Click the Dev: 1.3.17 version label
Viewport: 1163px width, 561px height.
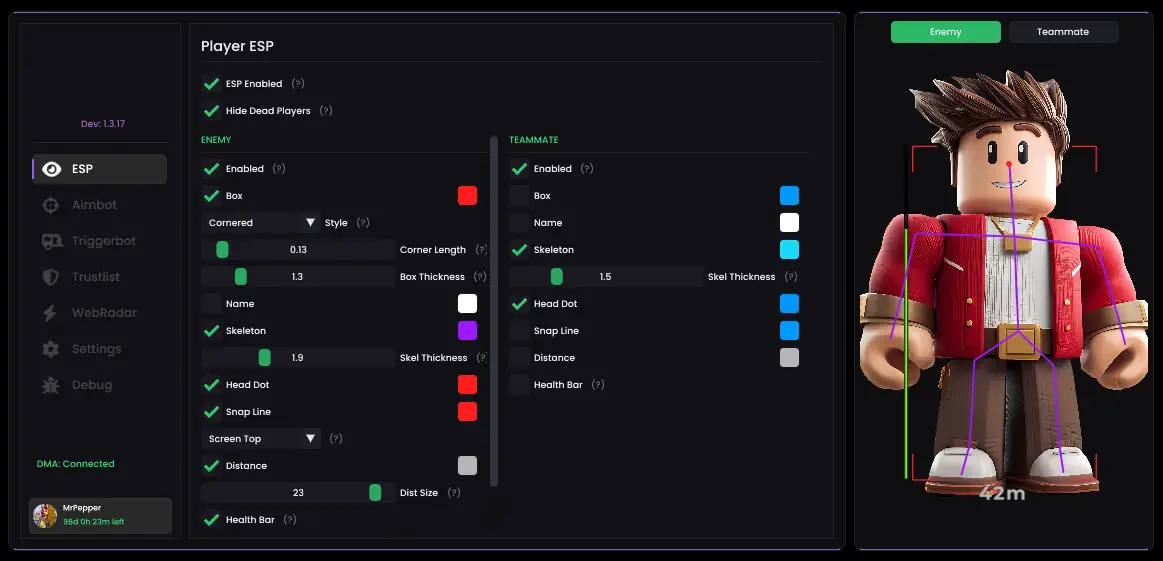103,124
